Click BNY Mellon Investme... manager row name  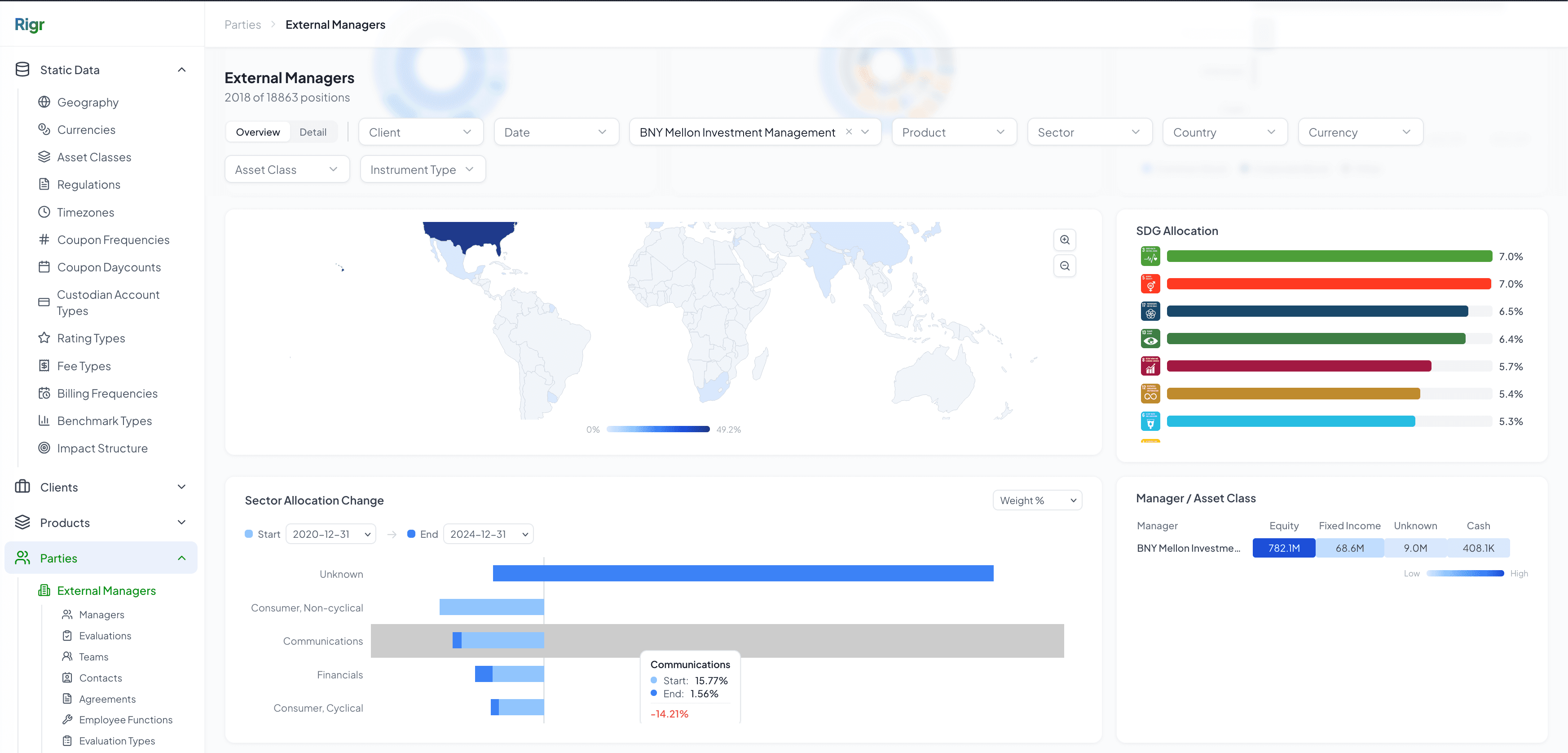click(x=1188, y=548)
